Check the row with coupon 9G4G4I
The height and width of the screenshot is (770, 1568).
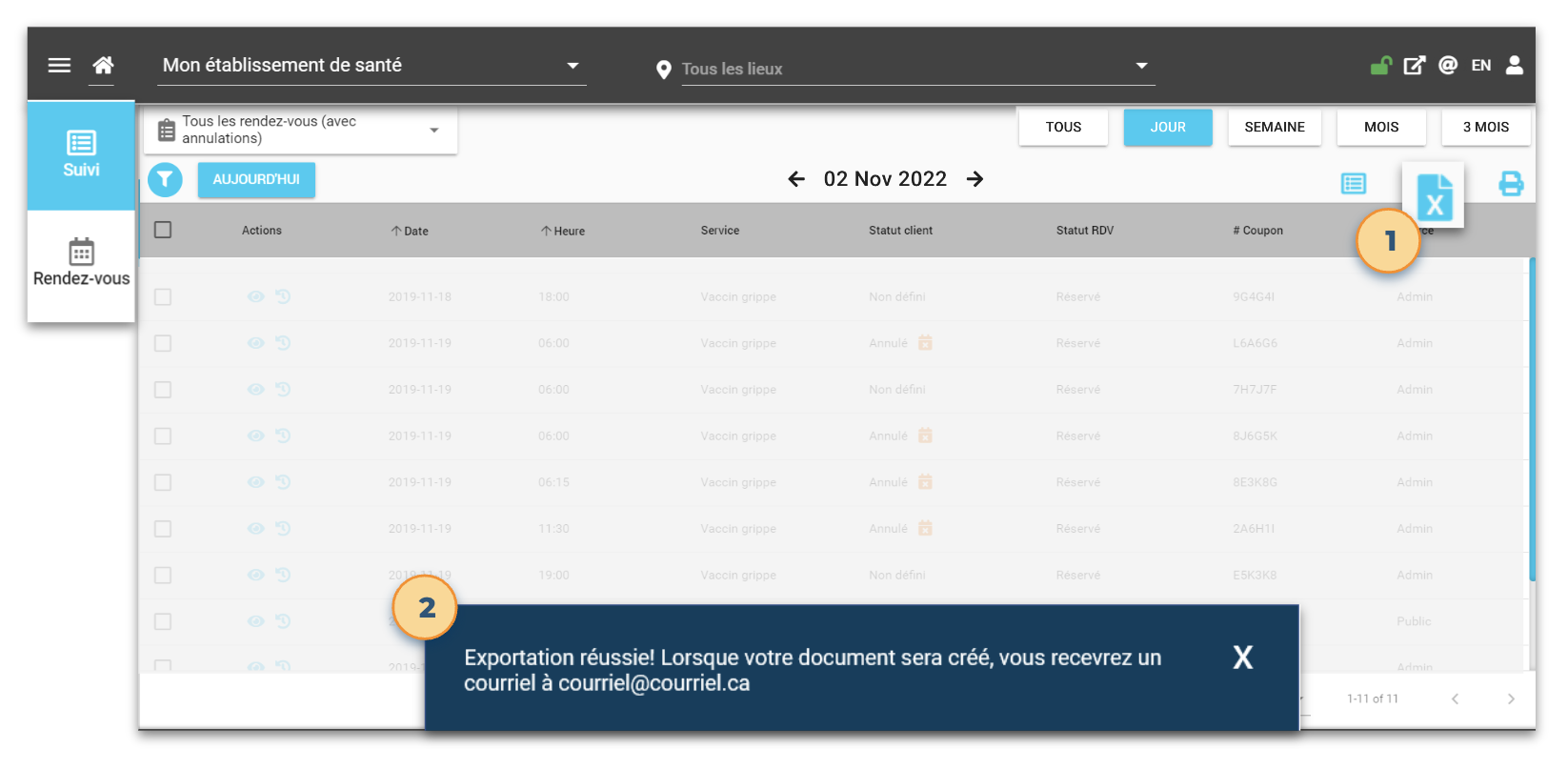coord(163,296)
